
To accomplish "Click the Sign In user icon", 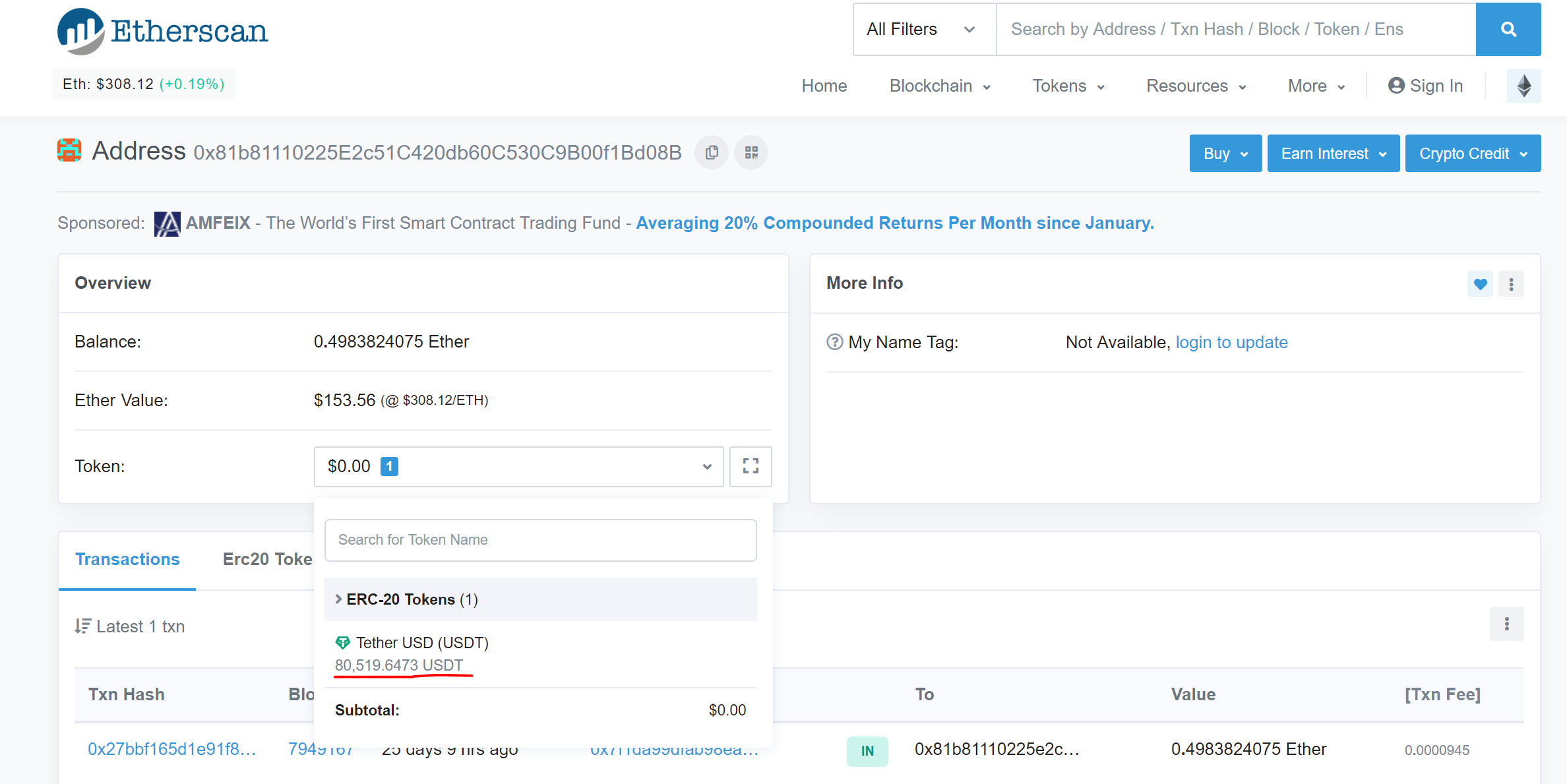I will [1396, 86].
